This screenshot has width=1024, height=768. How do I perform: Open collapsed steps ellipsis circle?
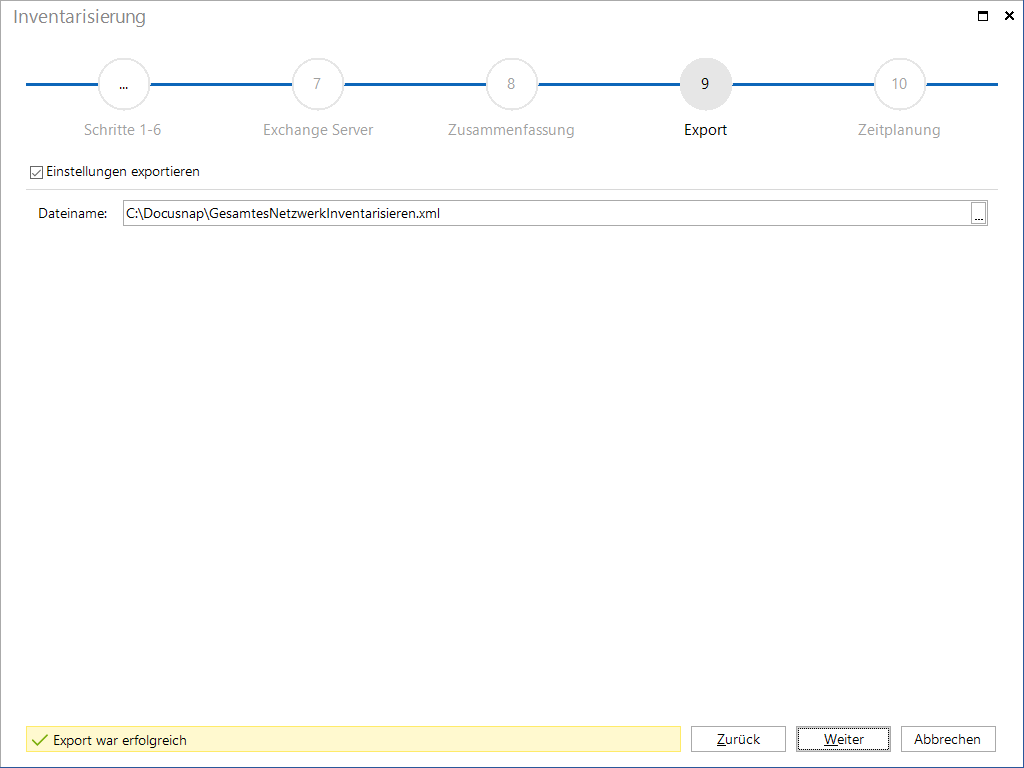123,84
